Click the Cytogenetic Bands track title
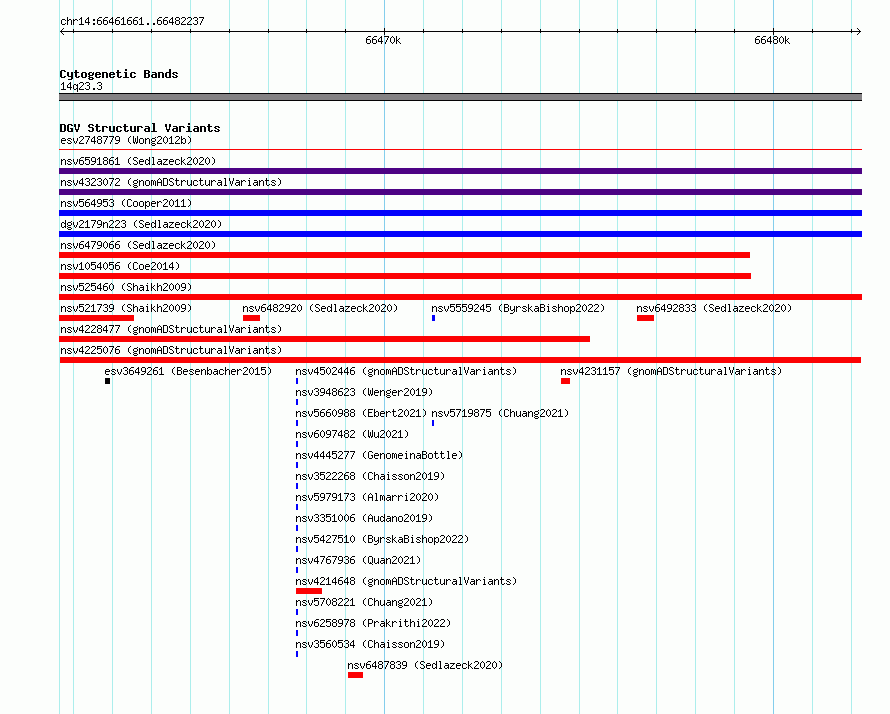This screenshot has width=890, height=714. pos(119,74)
